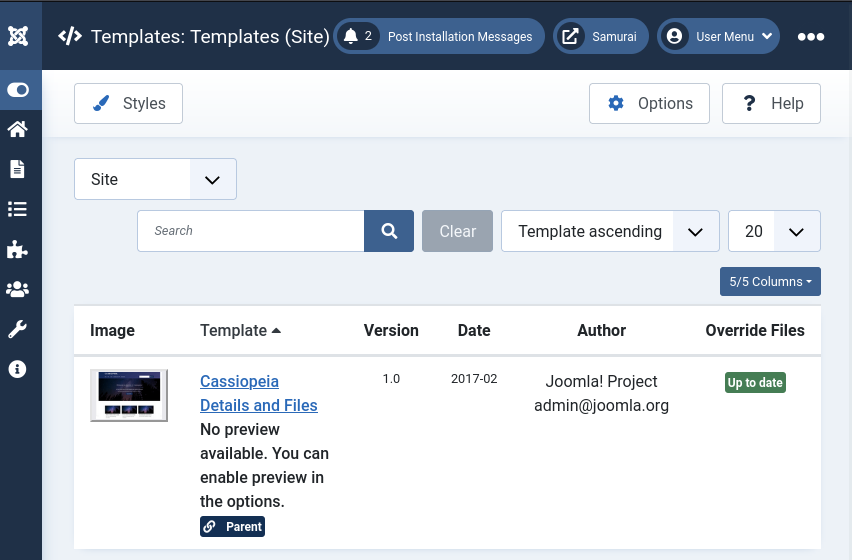Open the System wrench icon in the sidebar

(x=18, y=329)
